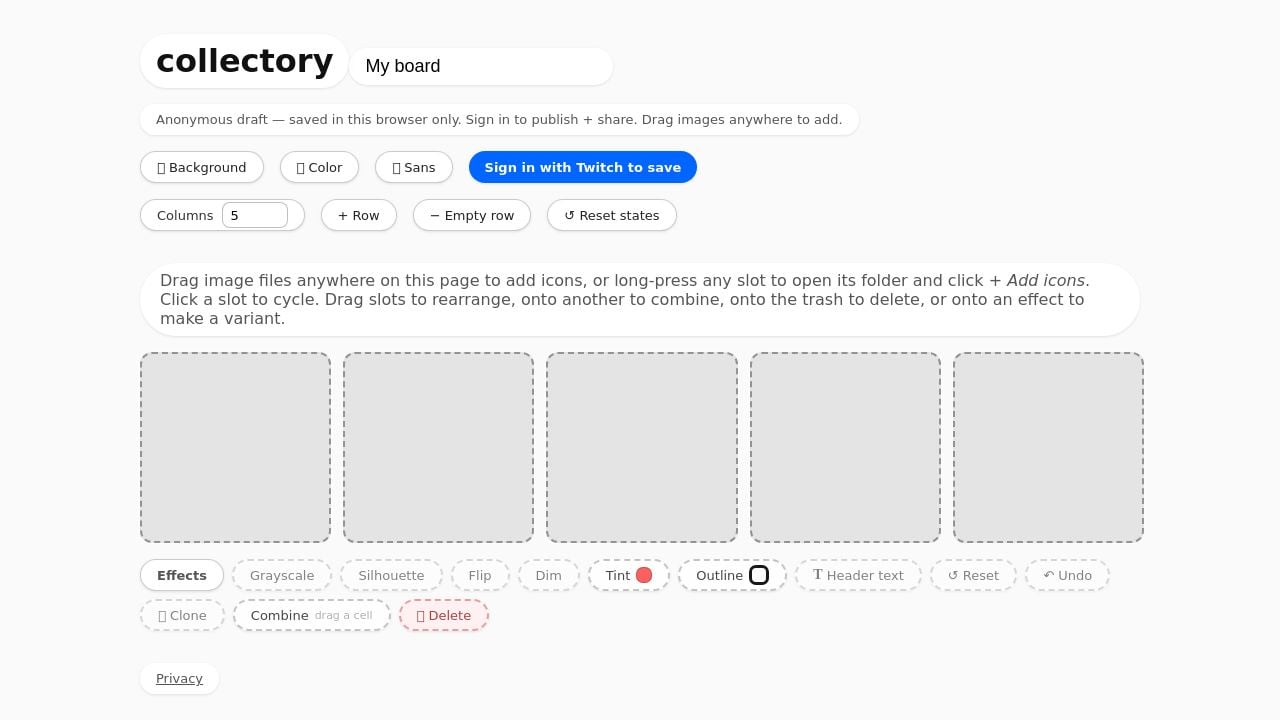Sign in with Twitch to save
The width and height of the screenshot is (1280, 720).
tap(583, 167)
